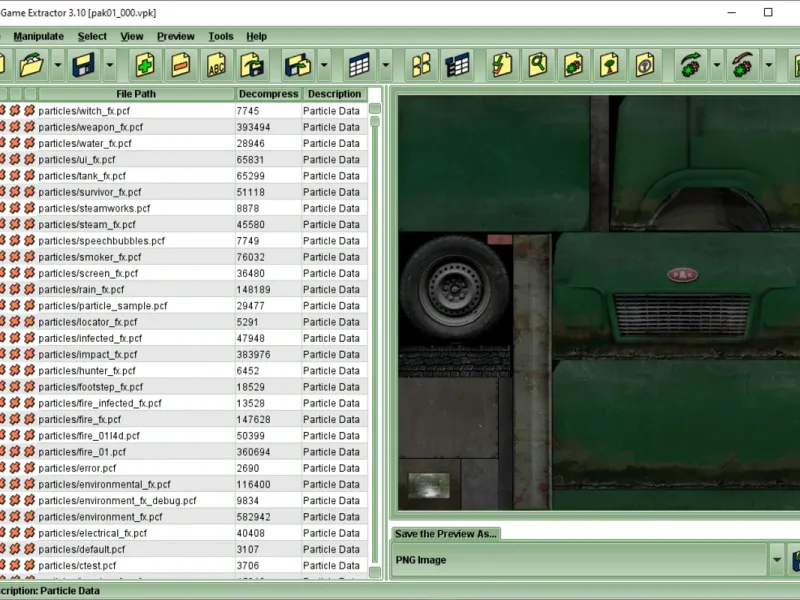Open the Preview menu

(176, 36)
